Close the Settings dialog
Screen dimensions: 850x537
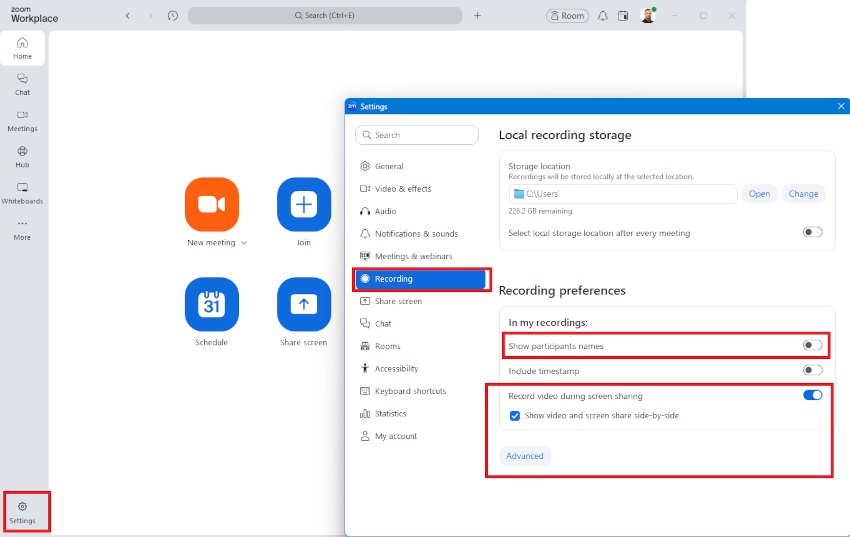point(841,106)
